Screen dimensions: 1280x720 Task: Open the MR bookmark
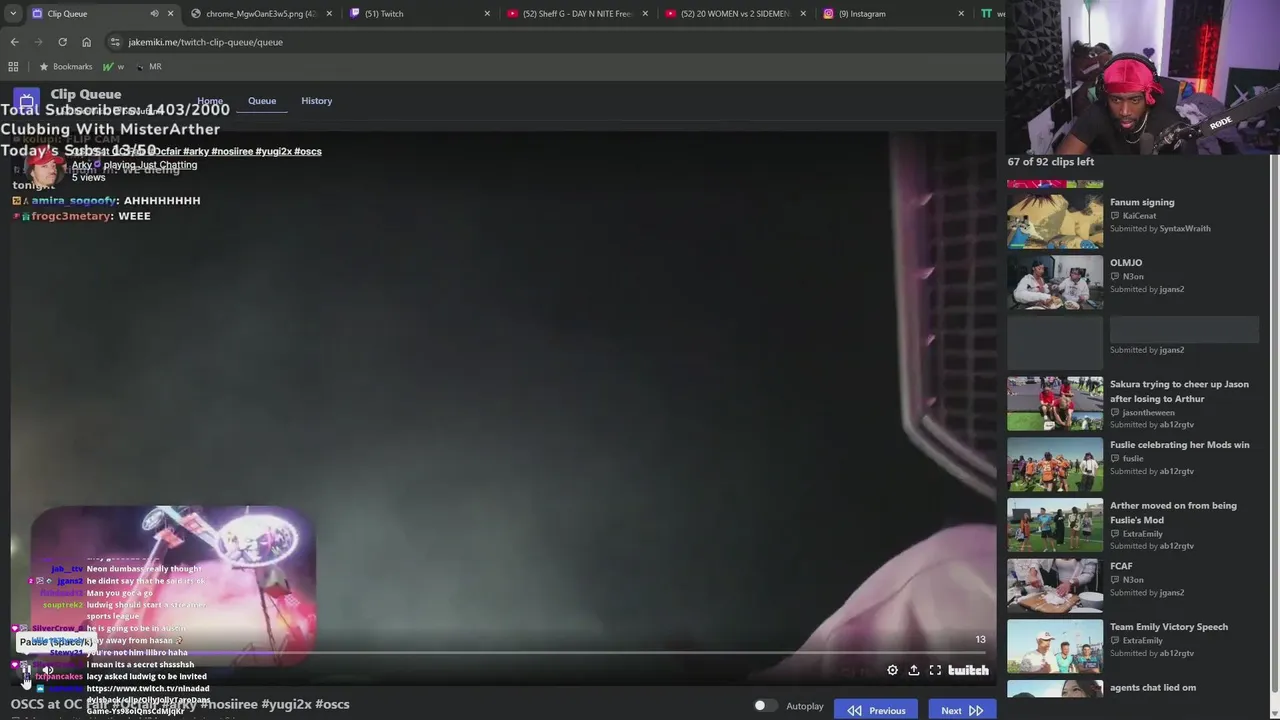coord(148,67)
